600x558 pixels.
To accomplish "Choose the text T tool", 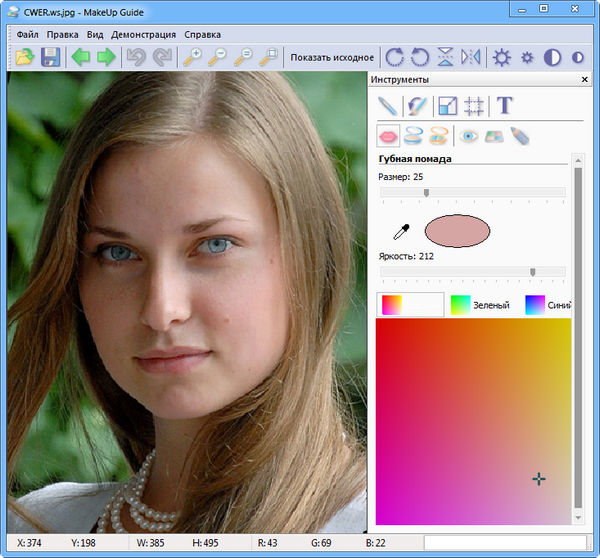I will (505, 105).
